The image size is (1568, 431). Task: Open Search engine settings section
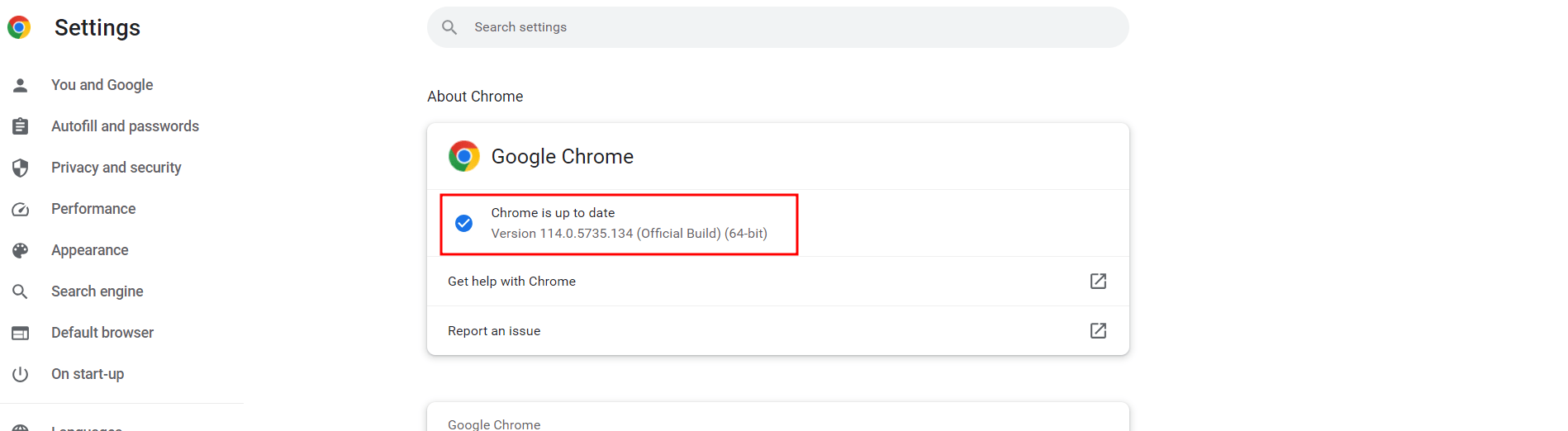point(97,291)
